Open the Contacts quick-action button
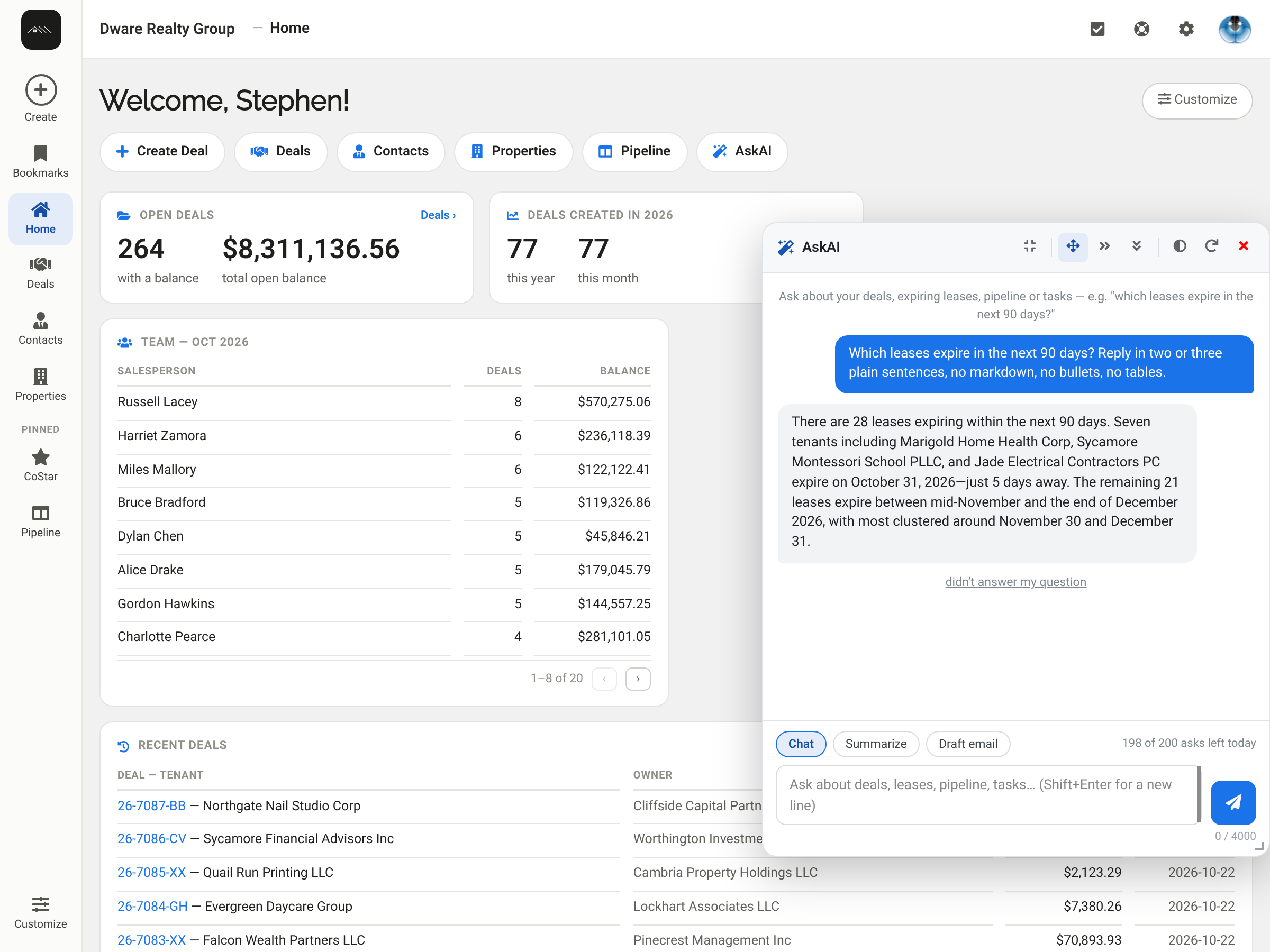This screenshot has width=1270, height=952. [x=391, y=151]
